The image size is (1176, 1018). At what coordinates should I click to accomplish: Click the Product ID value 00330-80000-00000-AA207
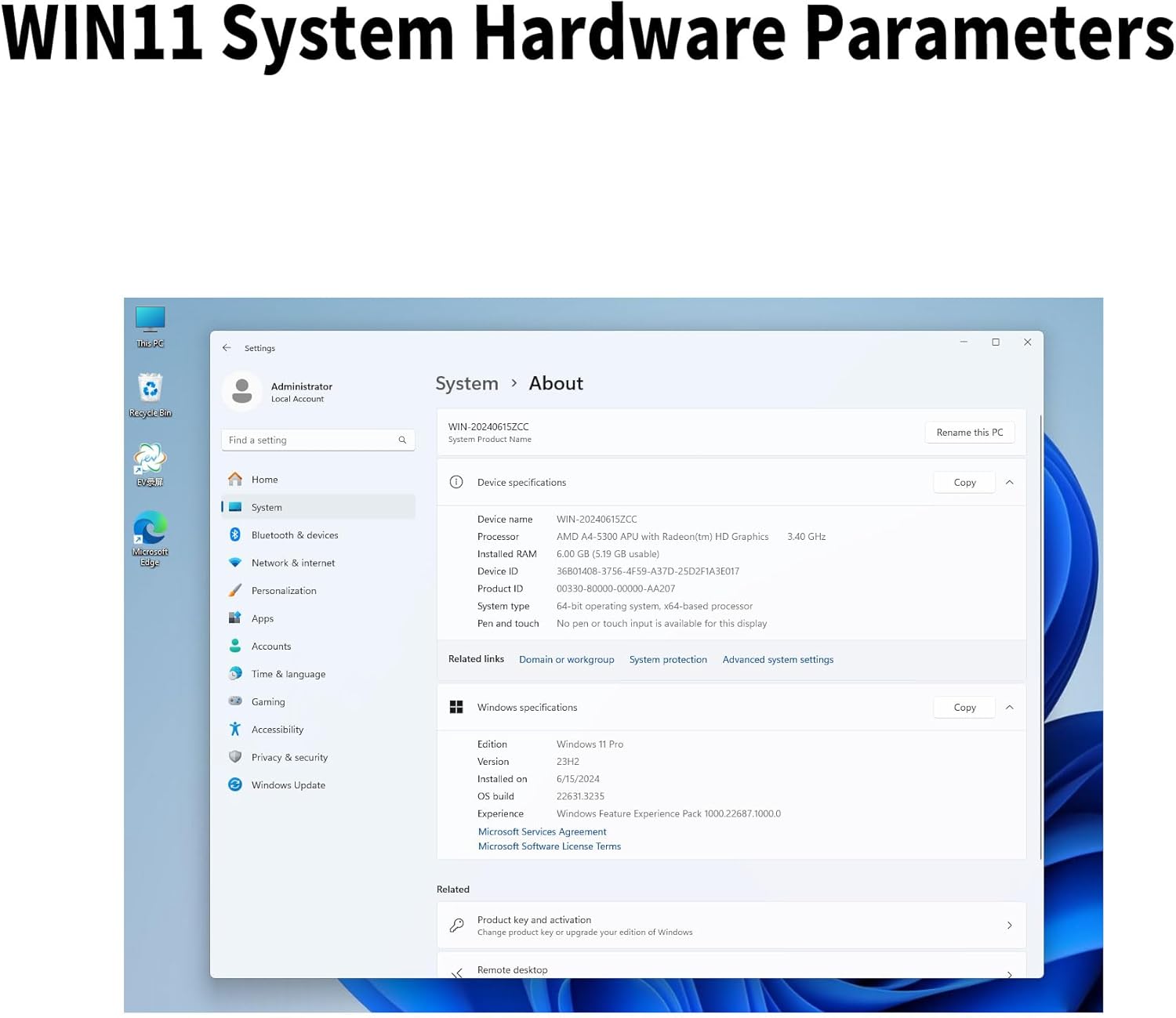(x=615, y=589)
